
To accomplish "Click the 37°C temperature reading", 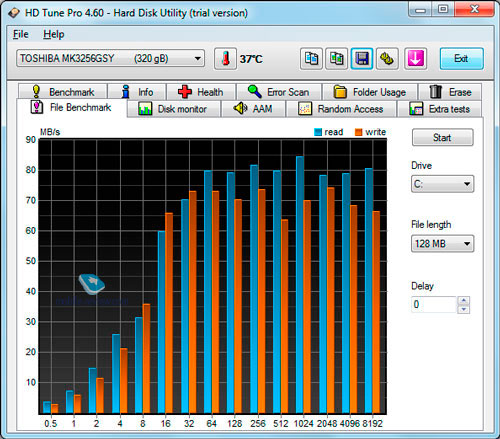I will click(251, 59).
